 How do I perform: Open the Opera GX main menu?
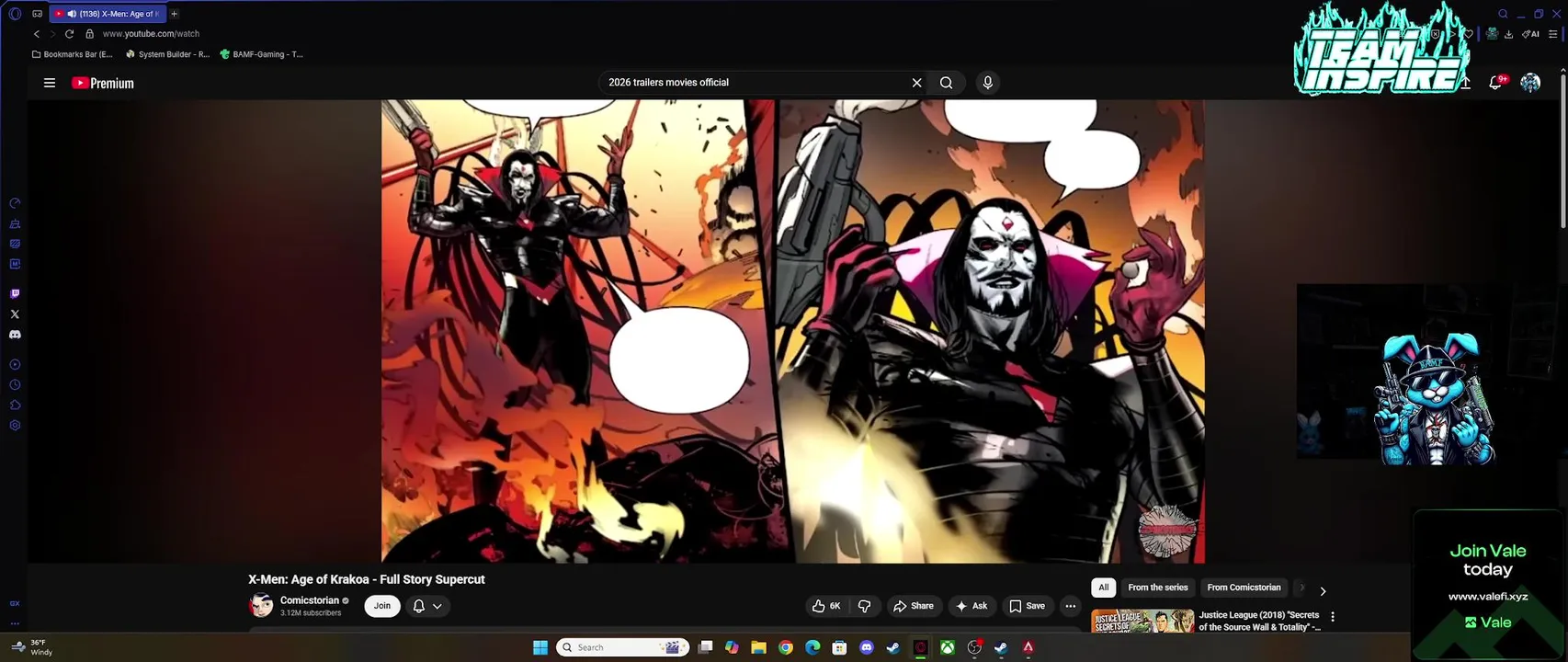[15, 14]
